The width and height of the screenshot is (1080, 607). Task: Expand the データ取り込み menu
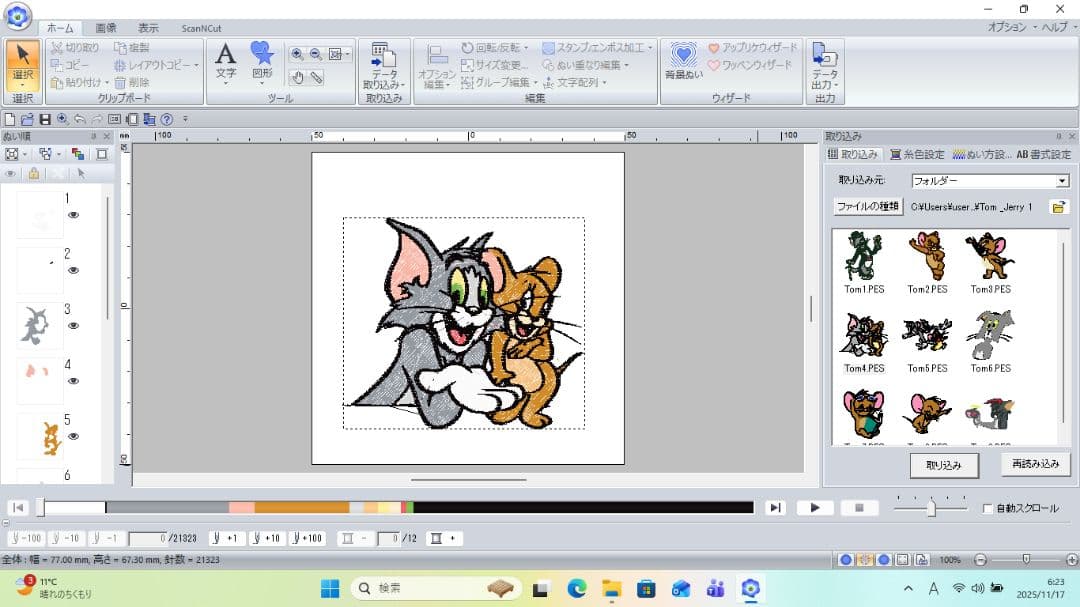[x=383, y=80]
